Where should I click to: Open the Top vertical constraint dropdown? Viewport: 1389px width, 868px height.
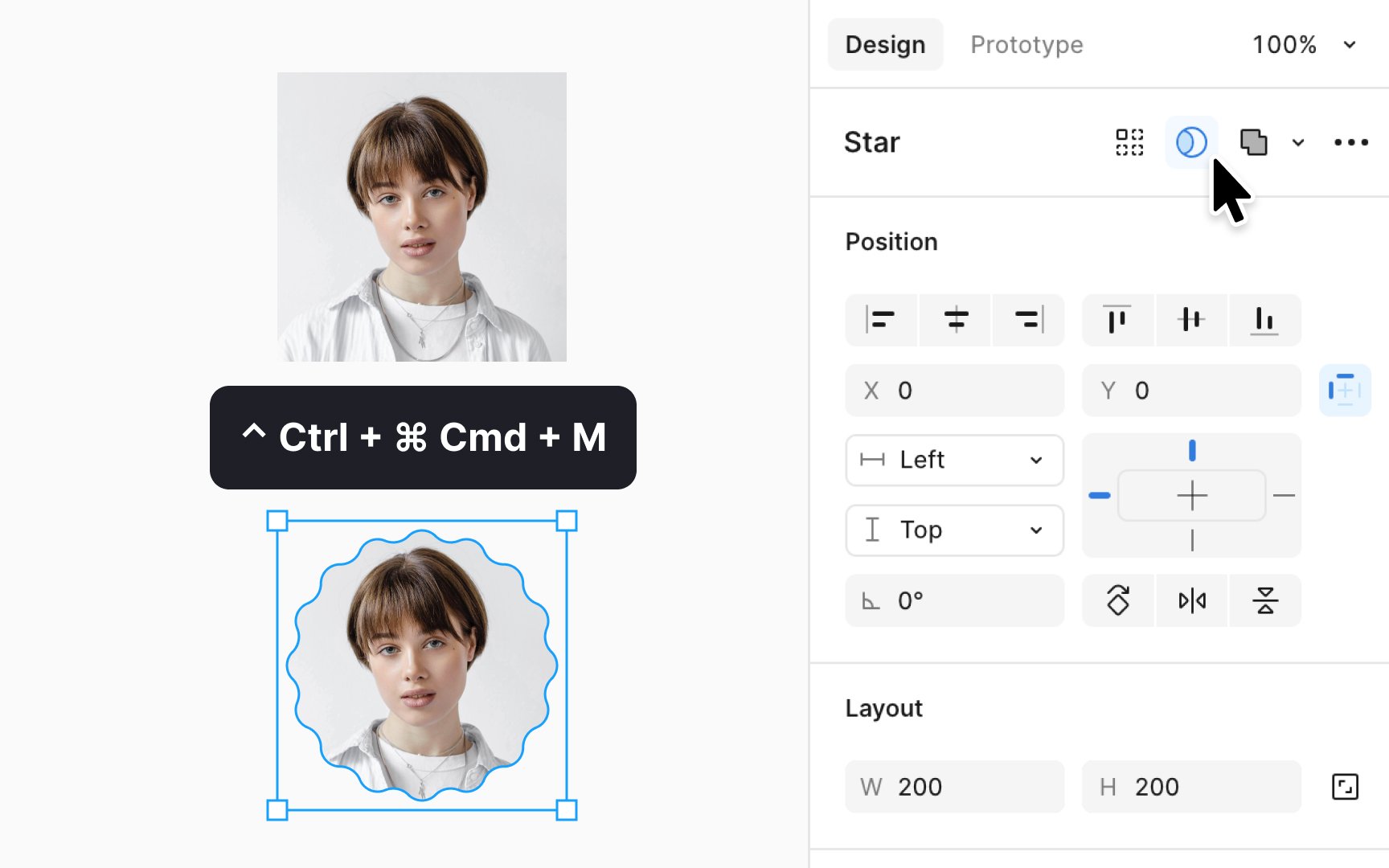(955, 530)
